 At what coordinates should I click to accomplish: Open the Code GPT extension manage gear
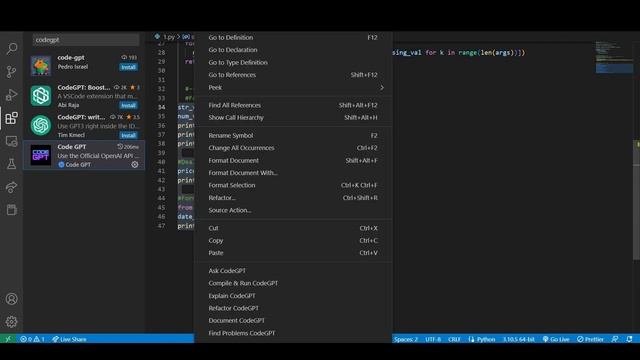(135, 164)
